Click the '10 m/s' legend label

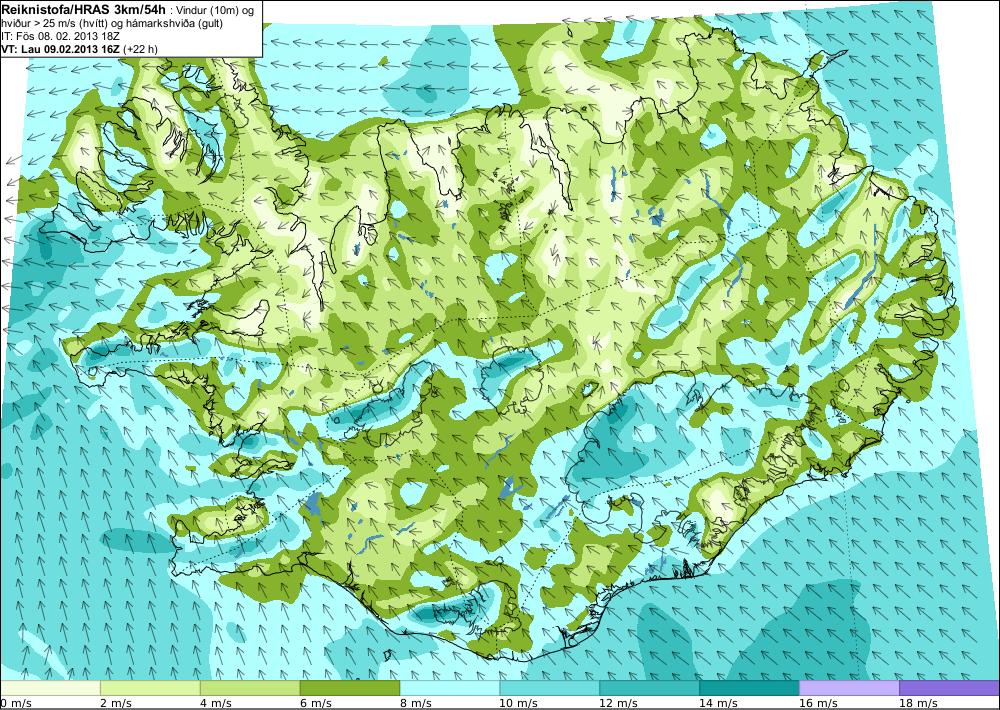(518, 703)
